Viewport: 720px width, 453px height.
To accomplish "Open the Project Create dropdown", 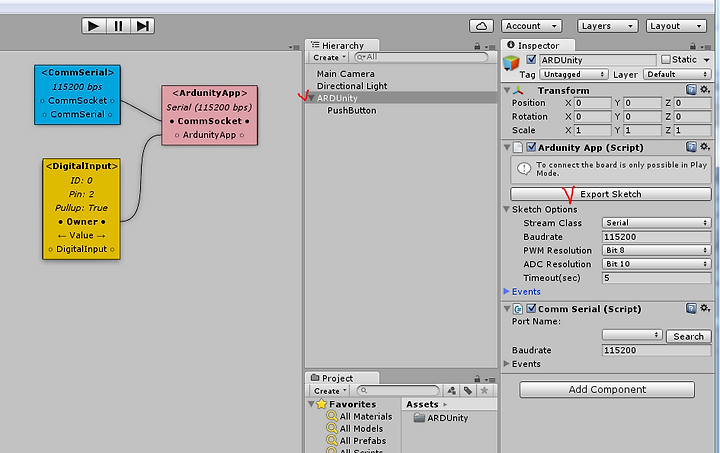I will pyautogui.click(x=330, y=391).
